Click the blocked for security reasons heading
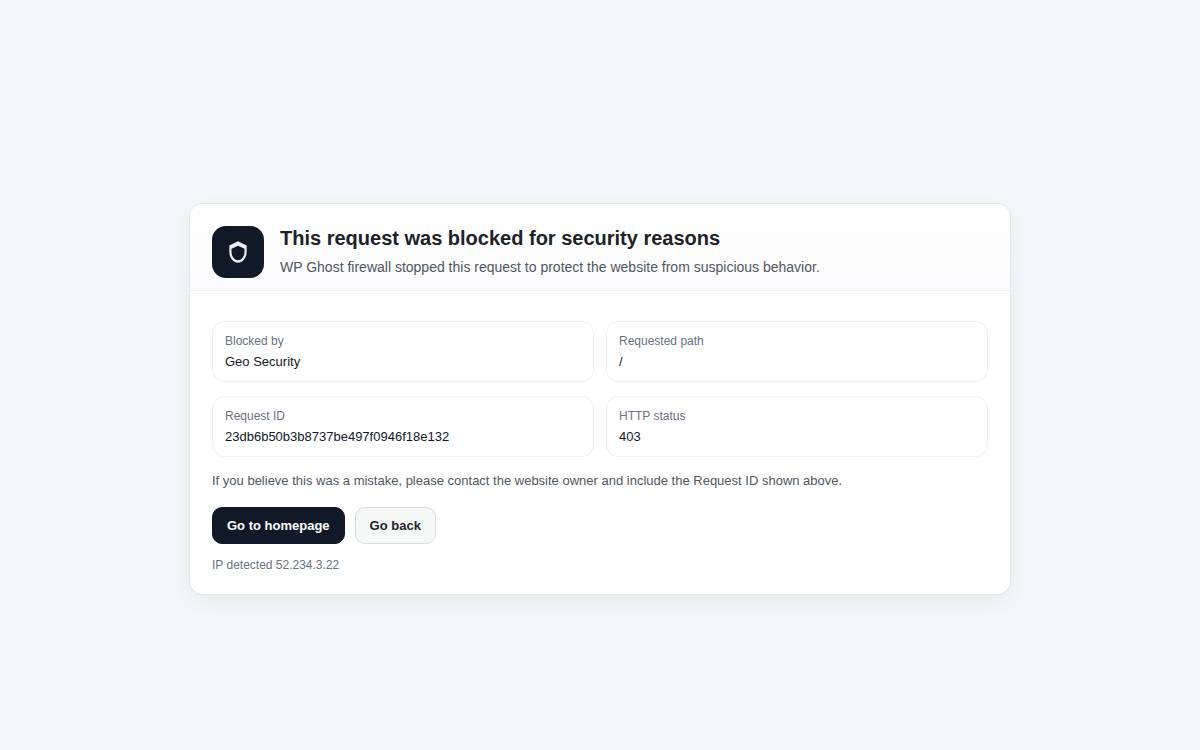 [x=500, y=238]
